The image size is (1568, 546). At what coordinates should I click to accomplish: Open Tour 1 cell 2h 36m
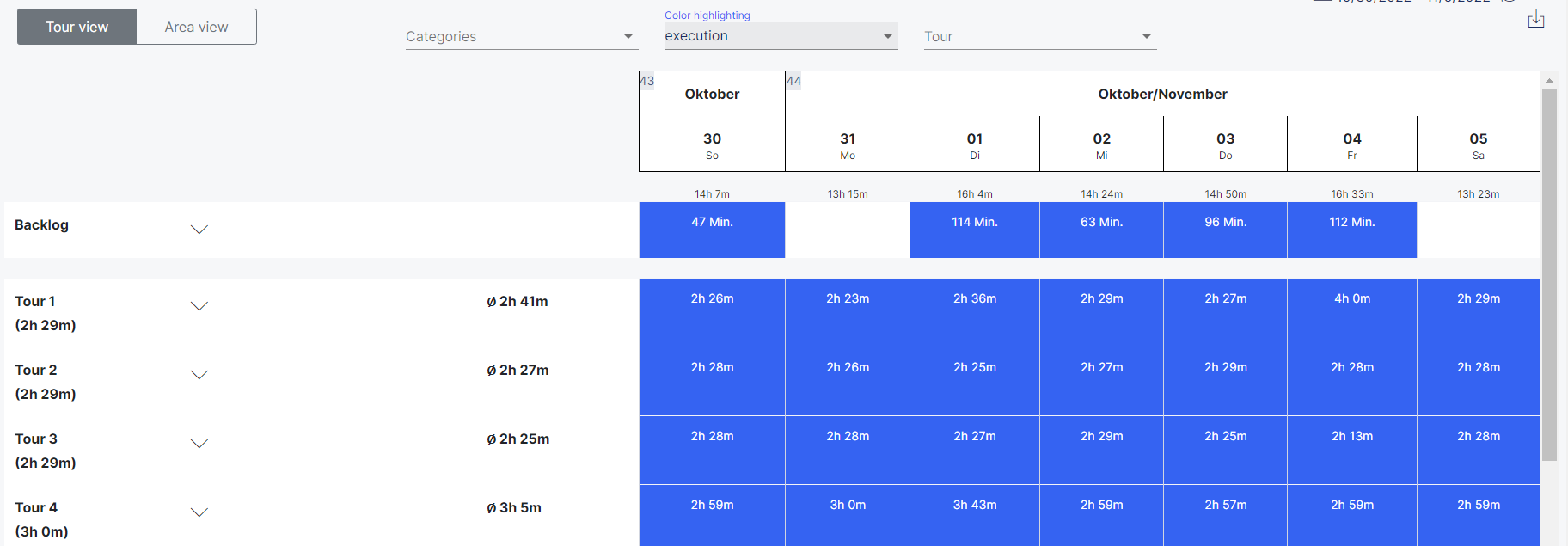975,312
